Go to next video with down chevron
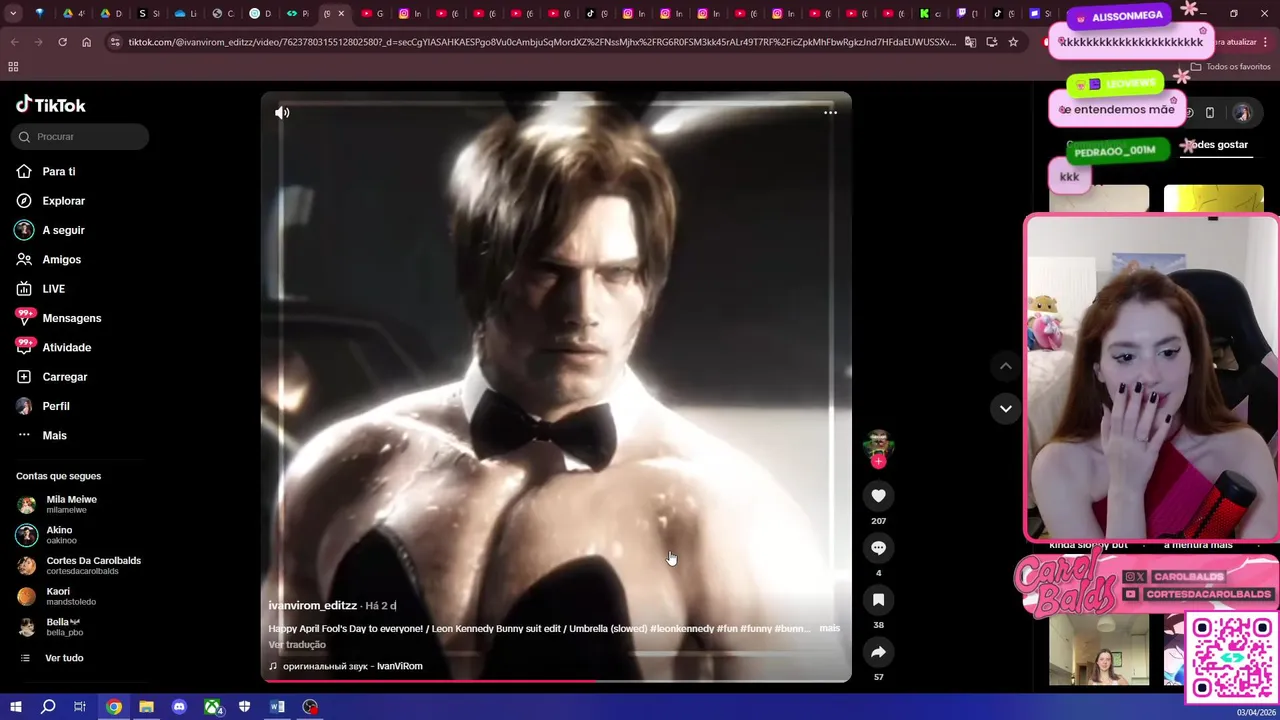 (x=1006, y=408)
